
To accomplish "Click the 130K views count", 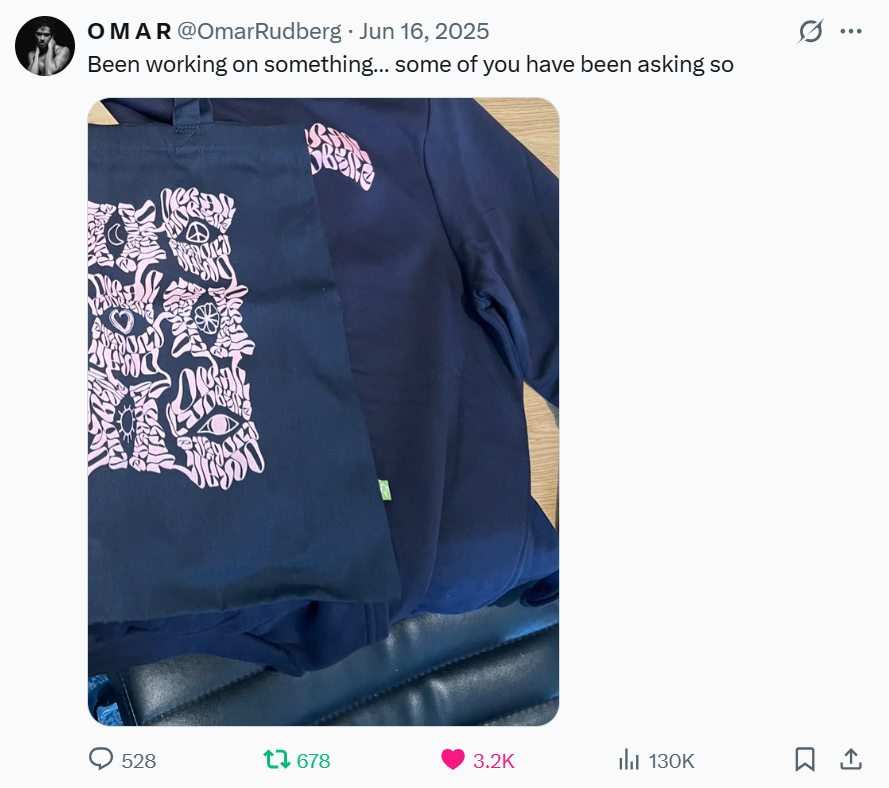I will point(671,761).
